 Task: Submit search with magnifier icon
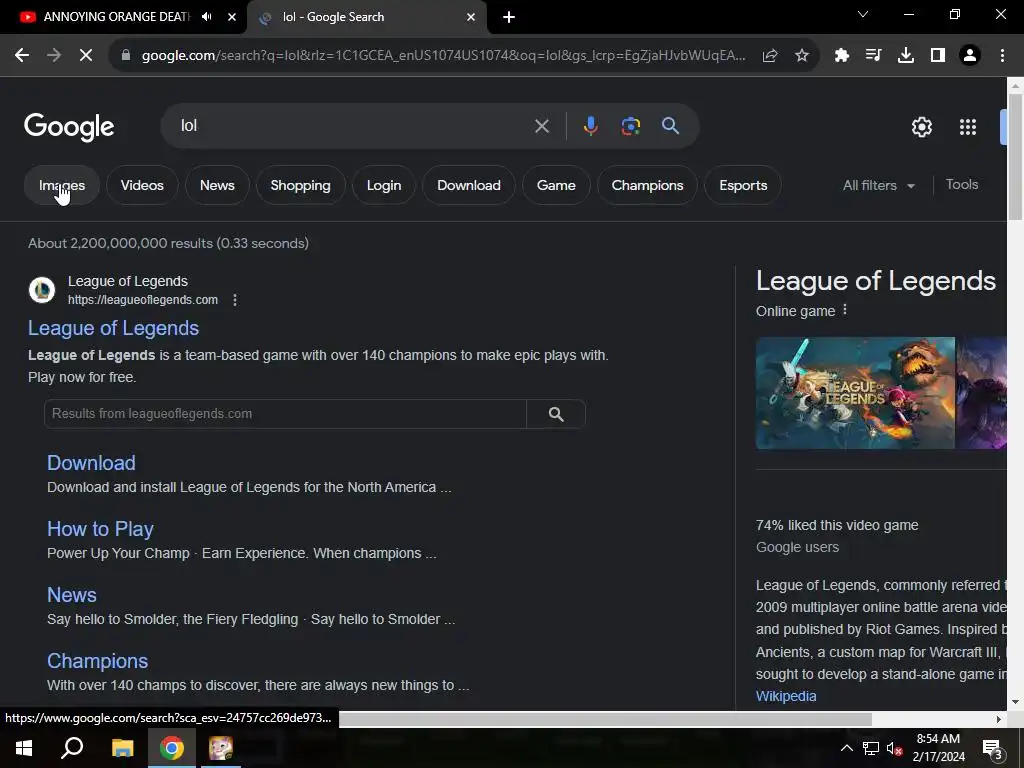tap(671, 126)
